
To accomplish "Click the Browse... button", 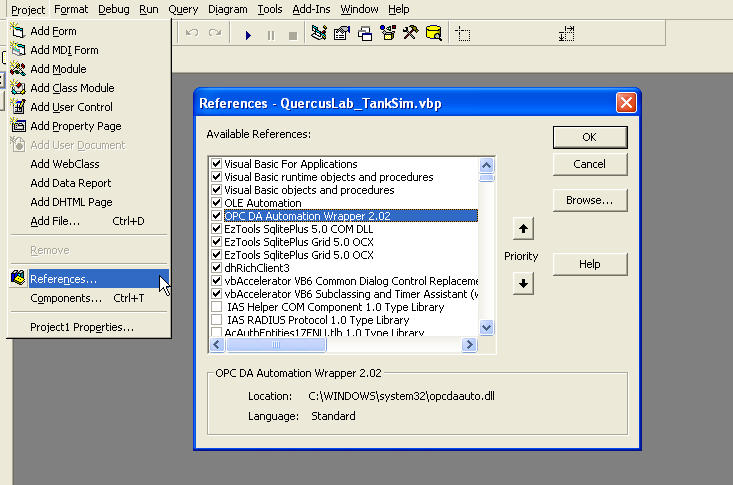I will tap(589, 200).
